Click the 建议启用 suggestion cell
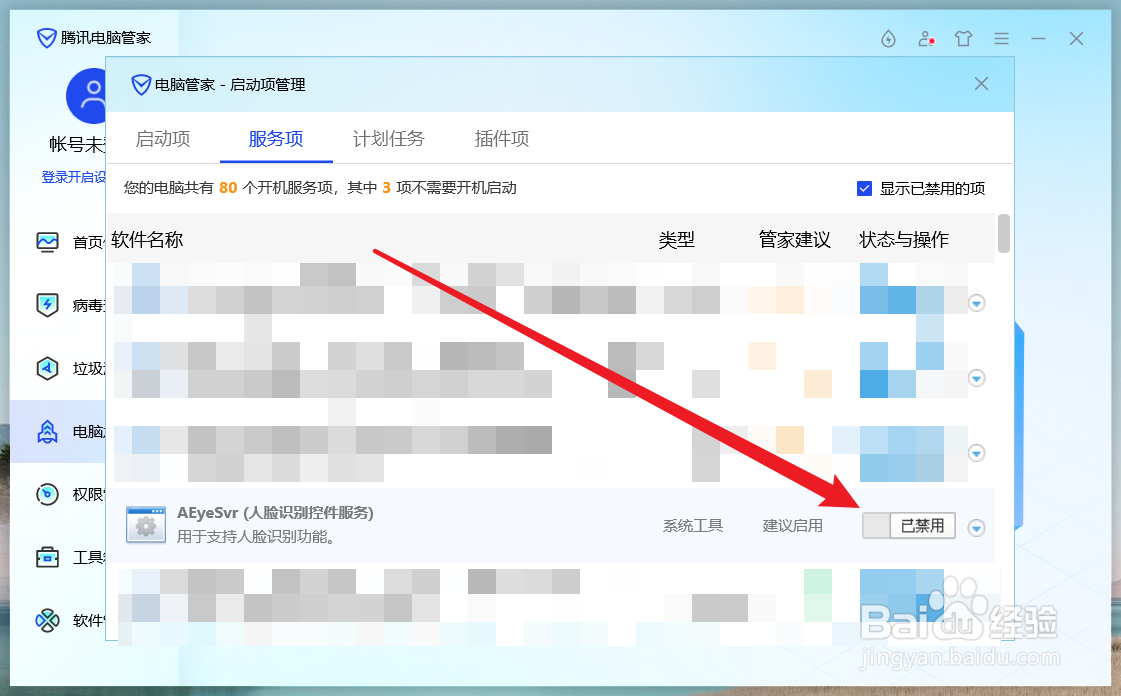The height and width of the screenshot is (696, 1121). pyautogui.click(x=792, y=526)
